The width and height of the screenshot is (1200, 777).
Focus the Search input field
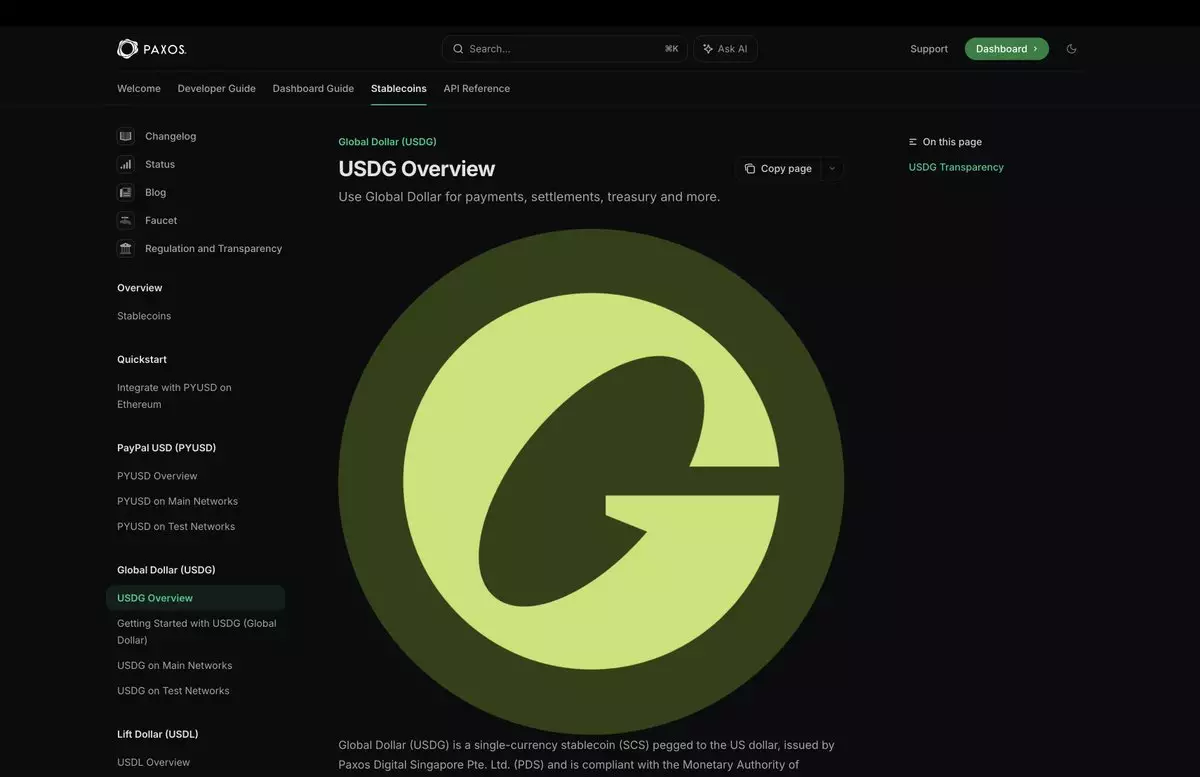[565, 49]
